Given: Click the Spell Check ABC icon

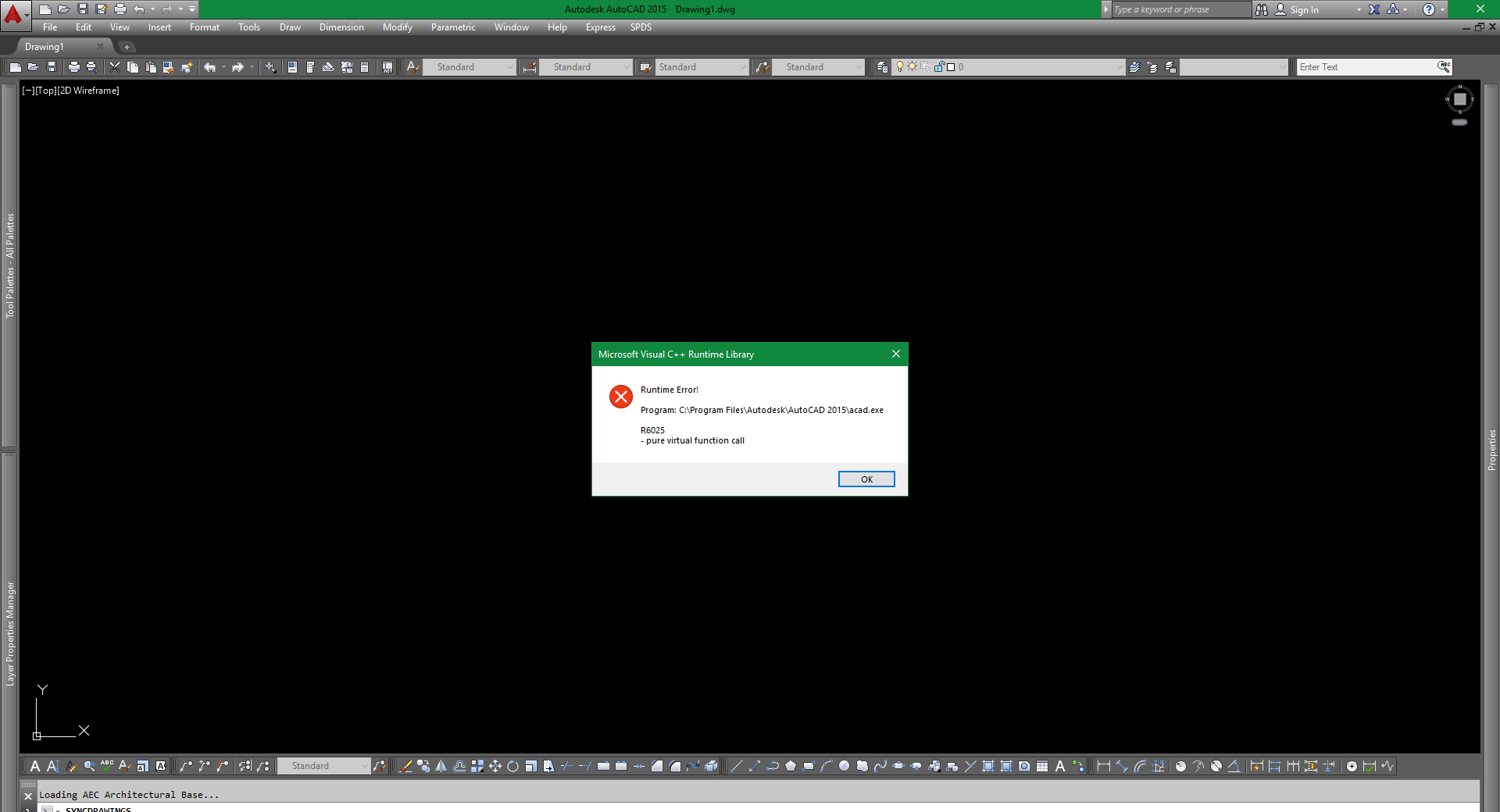Looking at the screenshot, I should 106,766.
